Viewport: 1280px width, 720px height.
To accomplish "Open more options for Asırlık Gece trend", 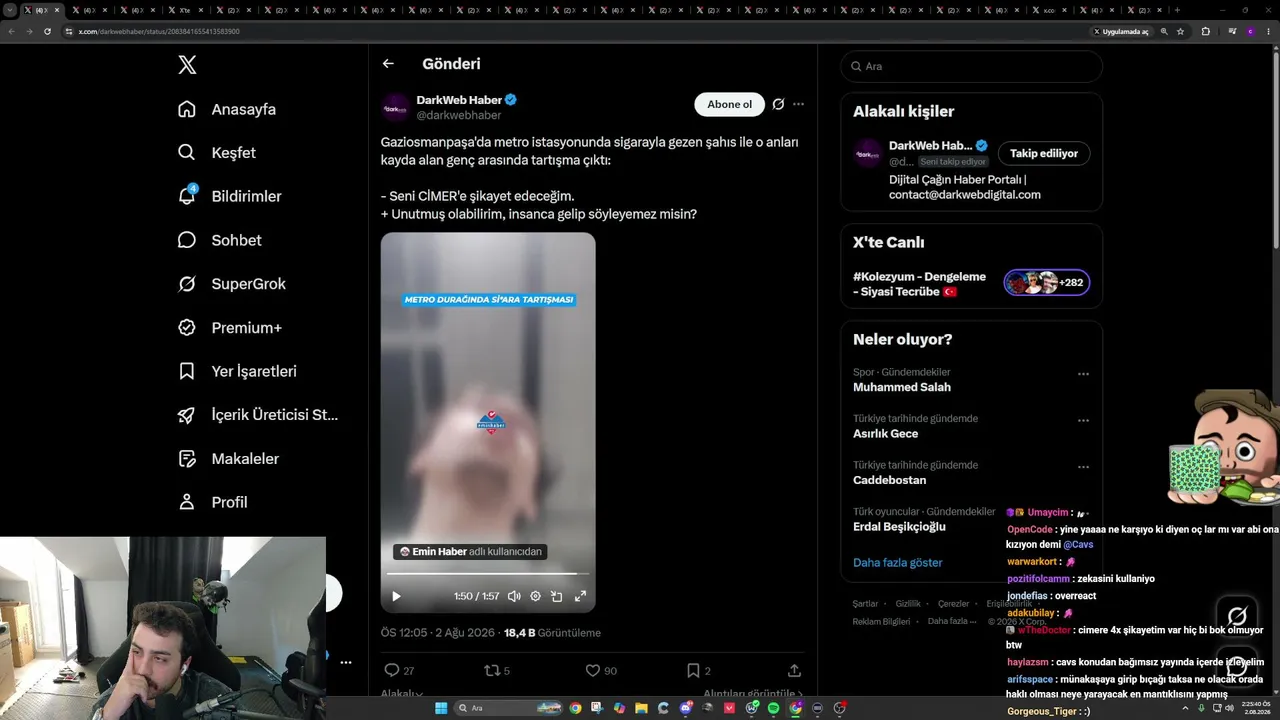I will pos(1083,420).
